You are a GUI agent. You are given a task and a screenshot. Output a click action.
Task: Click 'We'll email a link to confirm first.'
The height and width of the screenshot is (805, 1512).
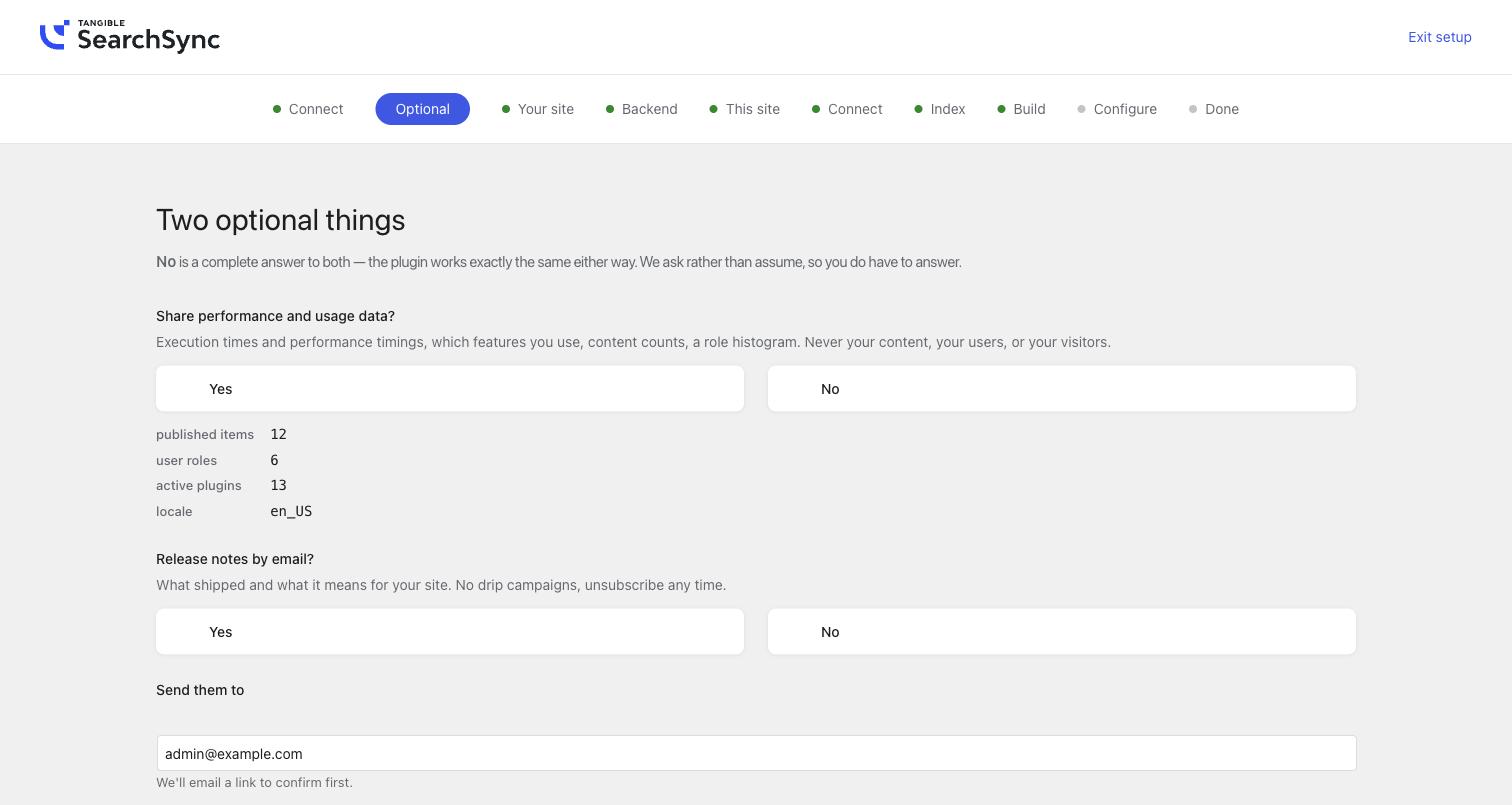(254, 782)
